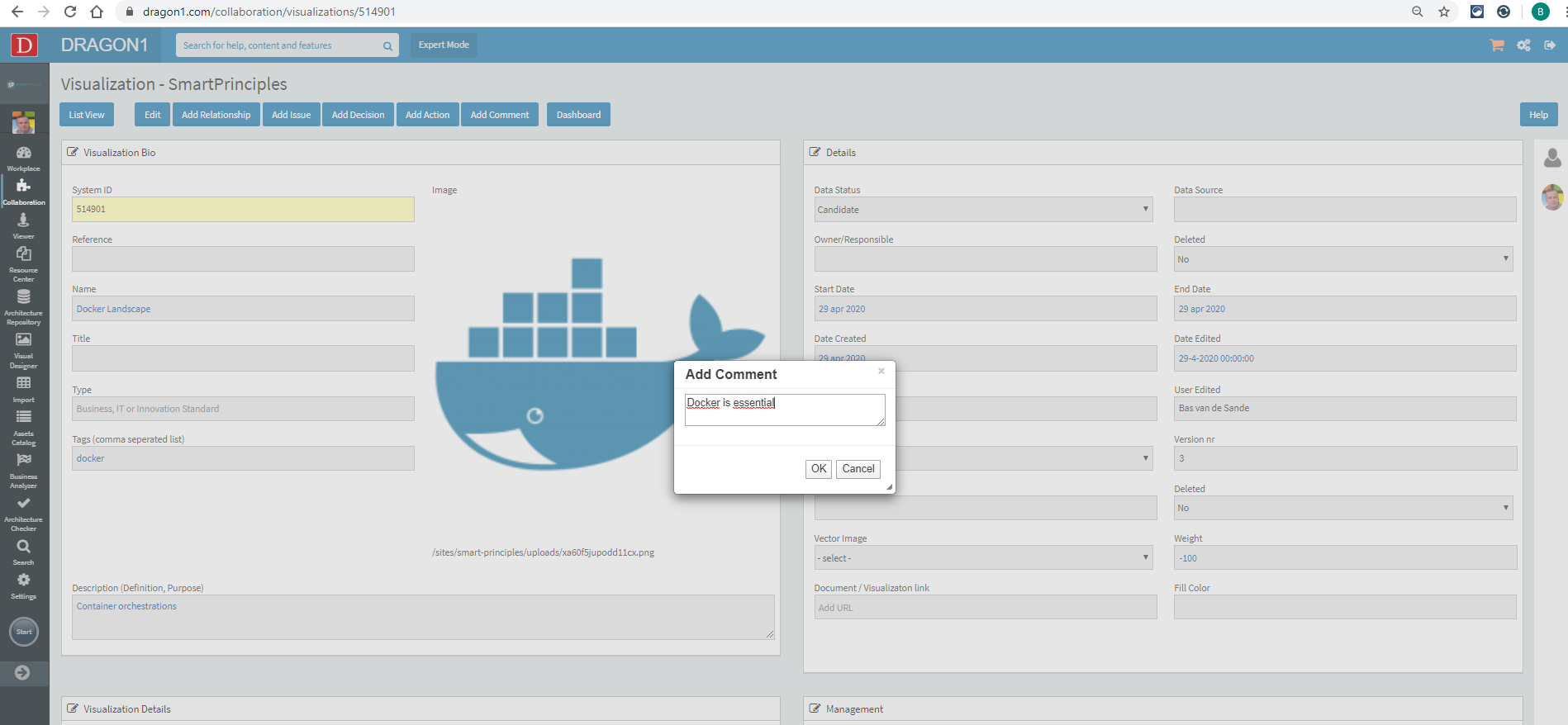
Task: Open the Workplace sidebar icon
Action: coord(23,156)
